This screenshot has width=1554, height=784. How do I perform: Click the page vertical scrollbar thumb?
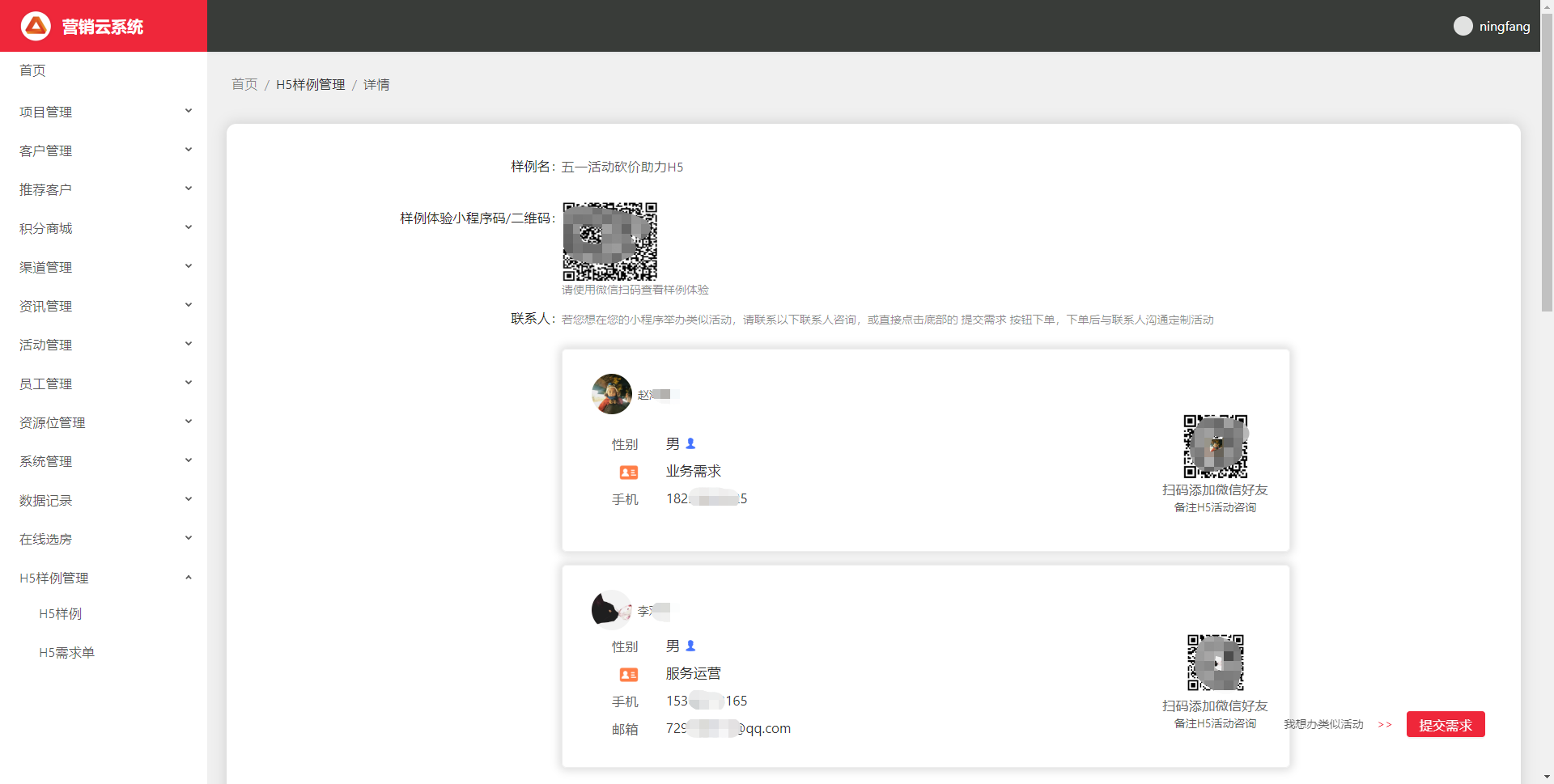(x=1547, y=162)
